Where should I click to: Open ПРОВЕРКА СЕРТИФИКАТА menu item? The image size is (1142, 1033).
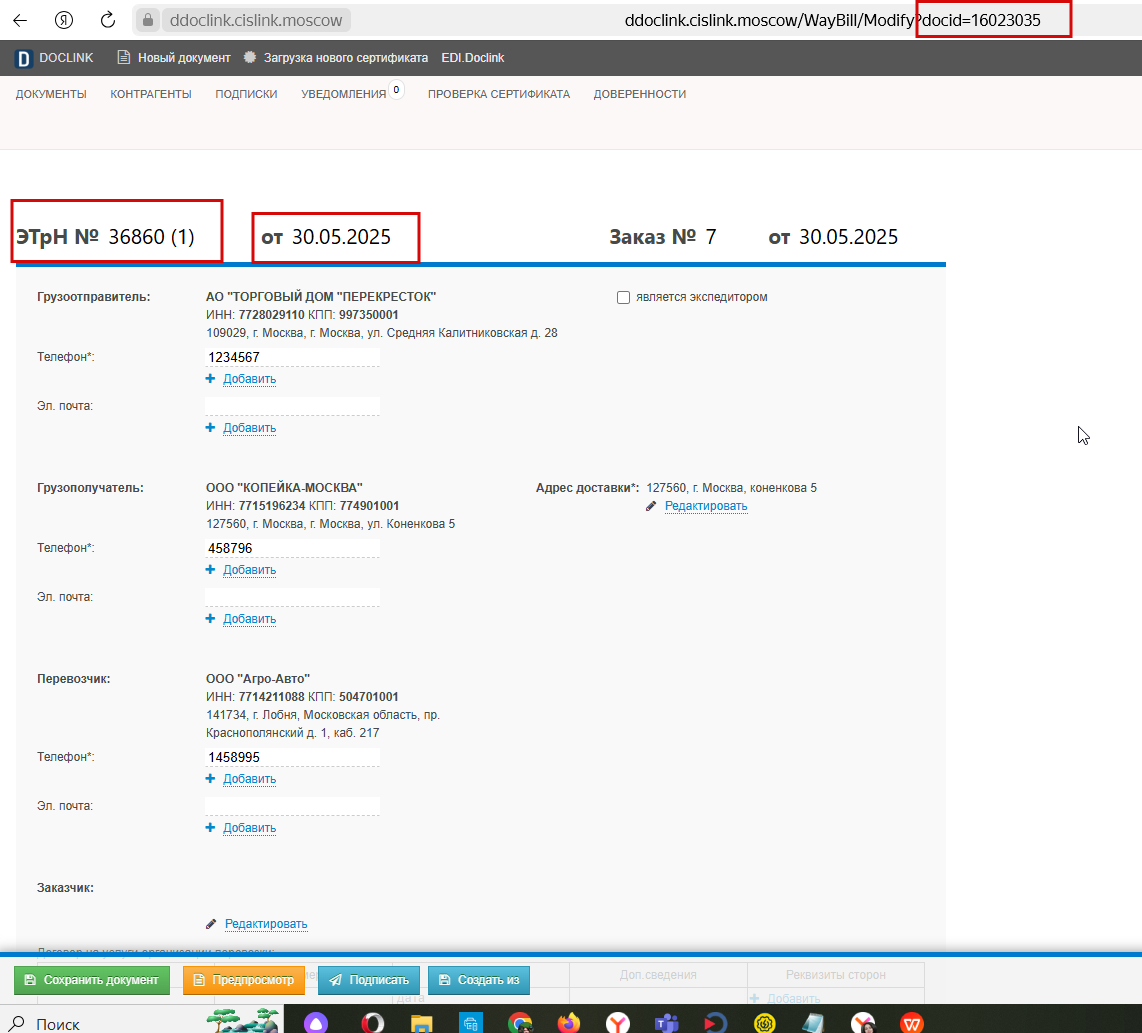[x=499, y=94]
